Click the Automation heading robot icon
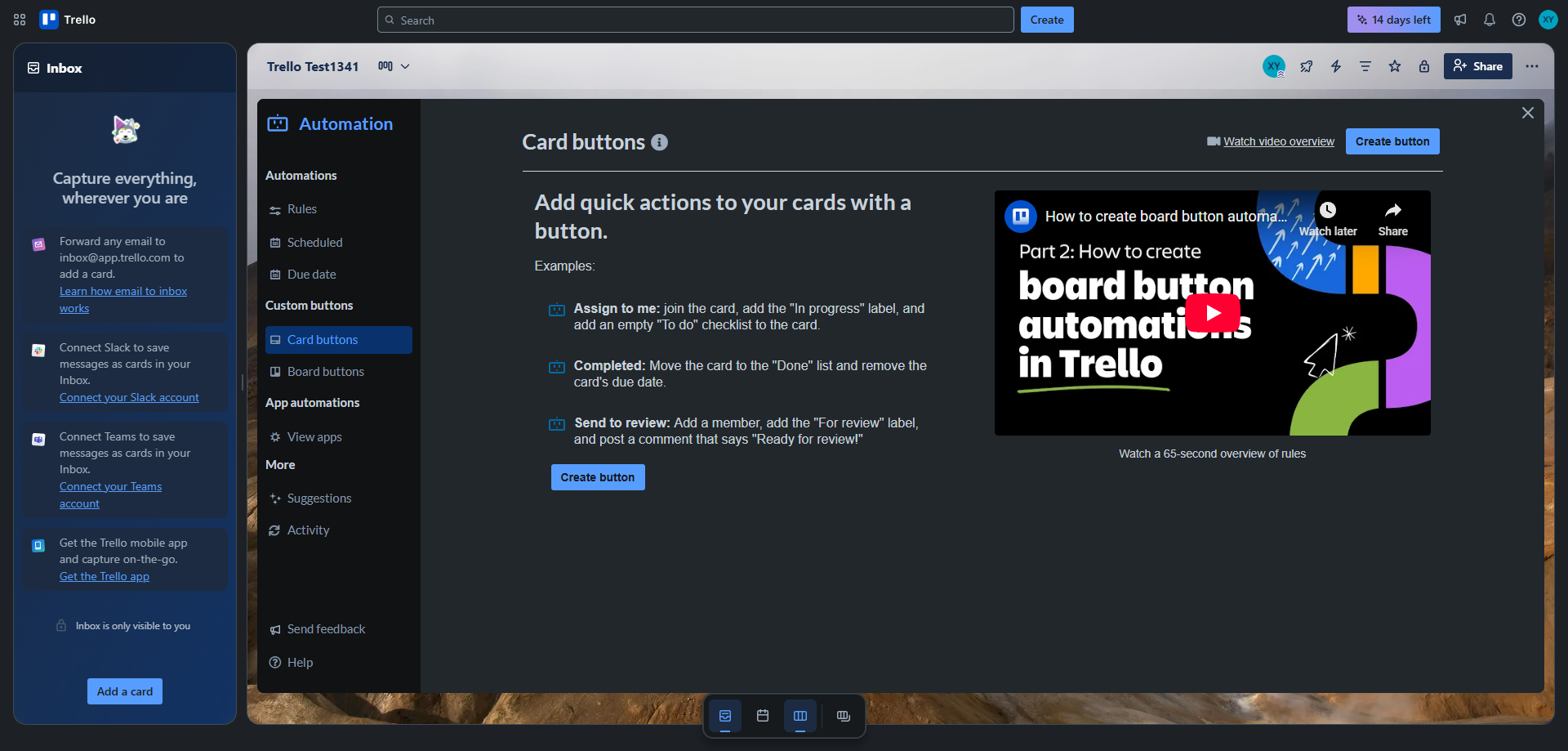 tap(278, 123)
